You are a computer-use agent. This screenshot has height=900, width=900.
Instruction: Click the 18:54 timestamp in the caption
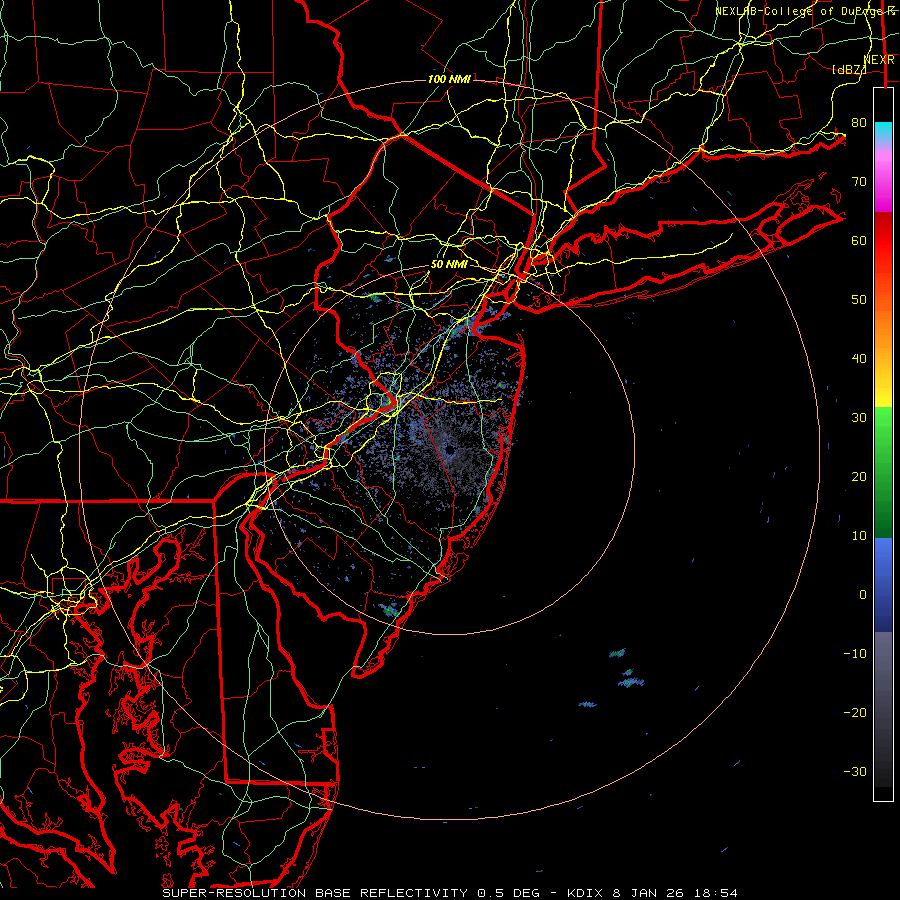point(715,893)
